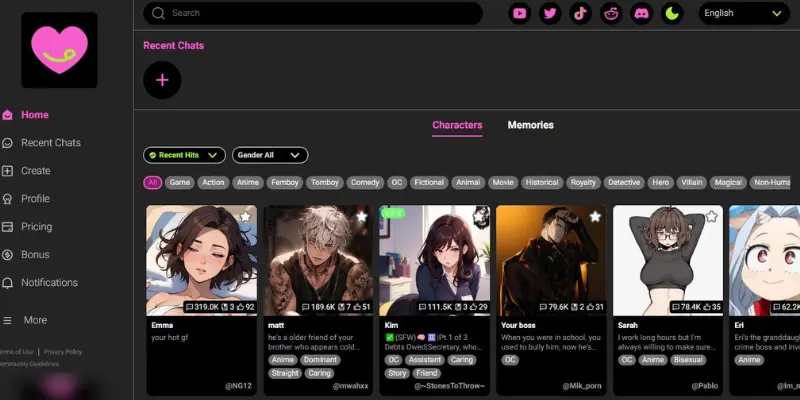This screenshot has height=400, width=800.
Task: Open the Reddit social link icon
Action: [611, 14]
